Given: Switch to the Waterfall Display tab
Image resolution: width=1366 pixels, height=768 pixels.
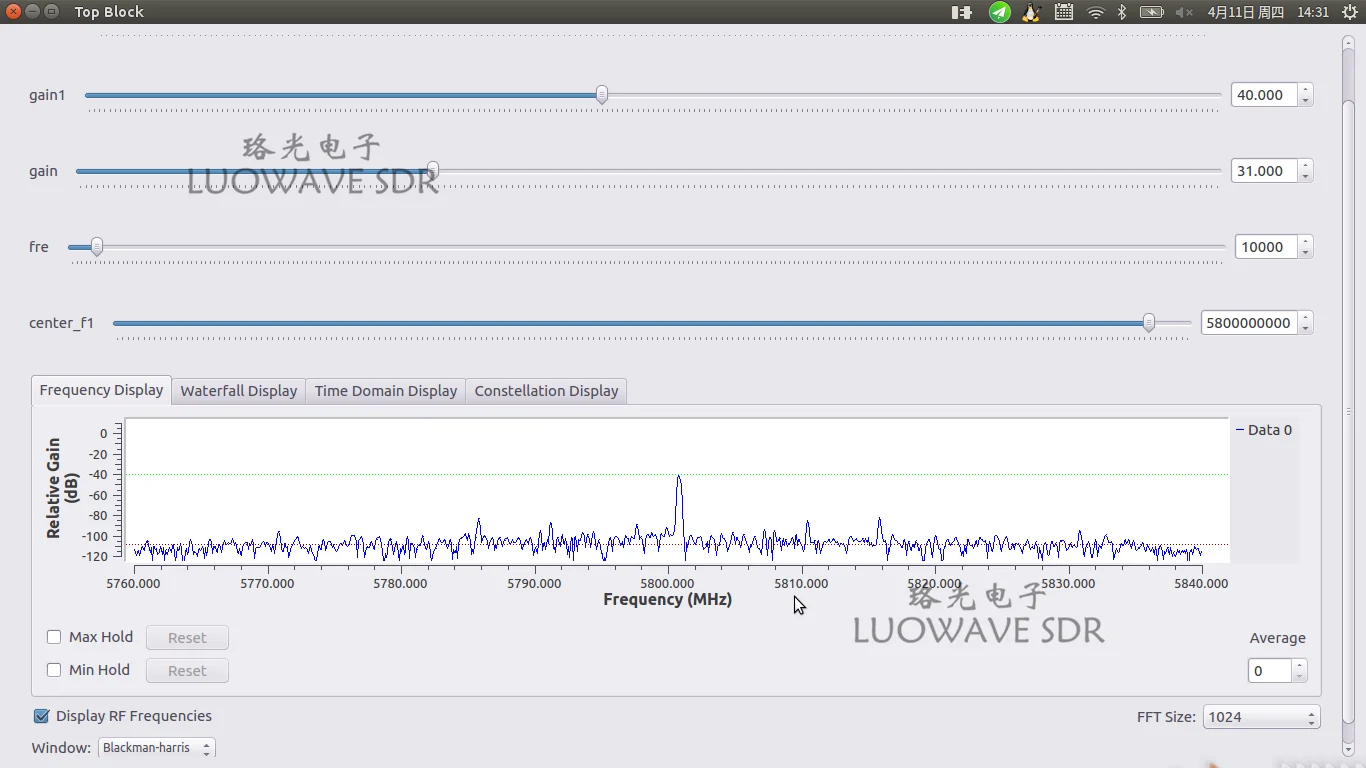Looking at the screenshot, I should pos(238,390).
